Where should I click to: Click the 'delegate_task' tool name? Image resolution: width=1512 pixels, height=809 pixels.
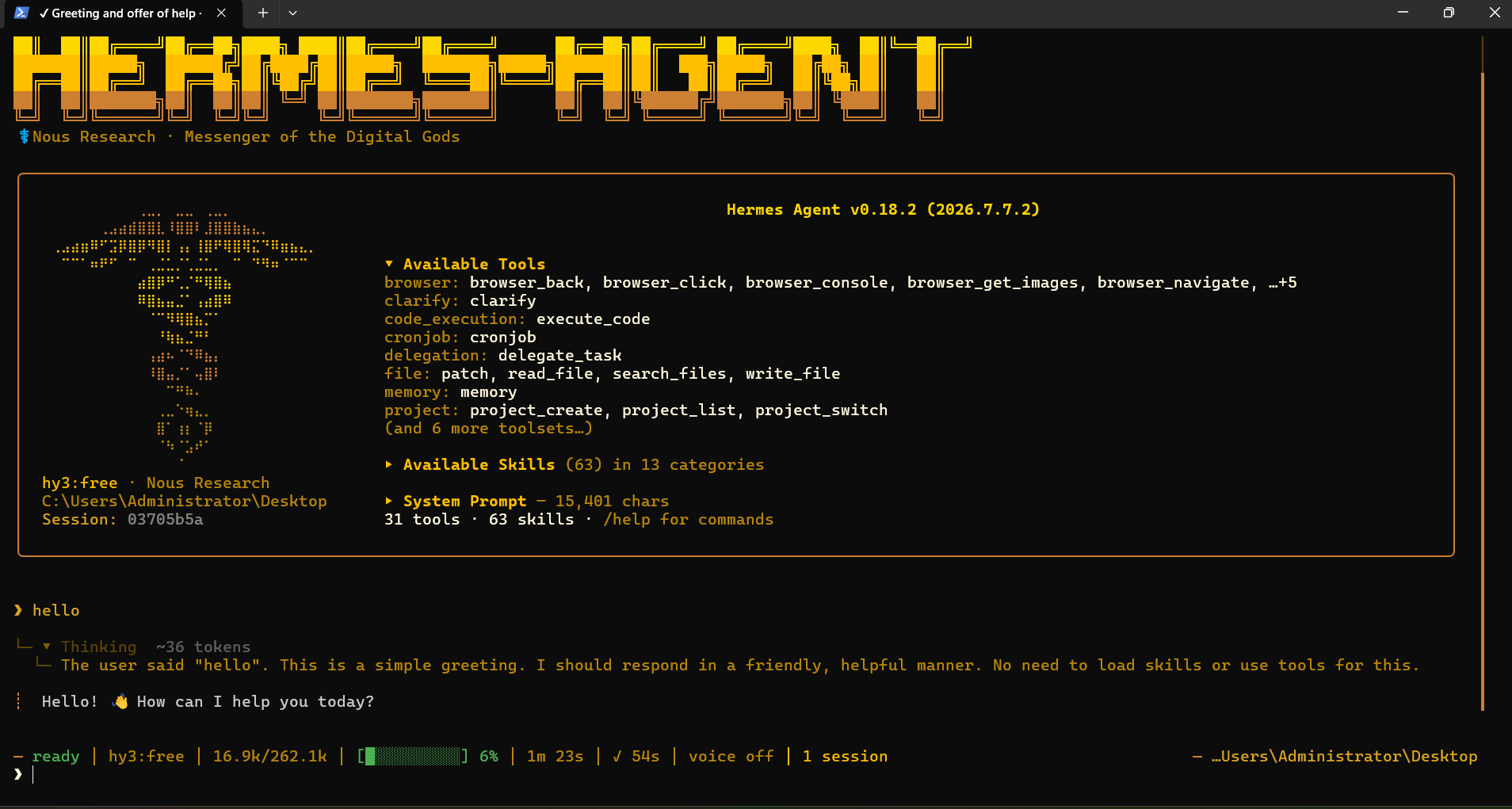[x=560, y=356]
